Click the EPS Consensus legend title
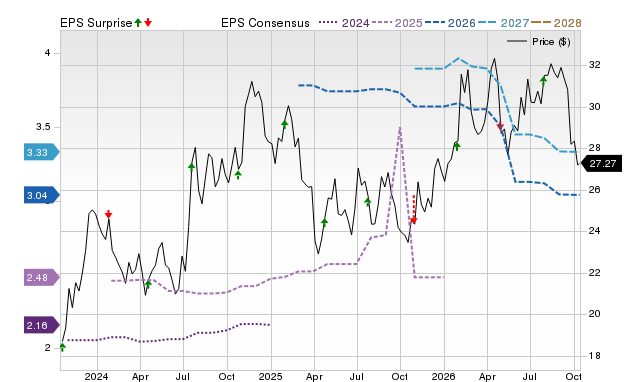Screen dimensions: 640x382 click(265, 23)
